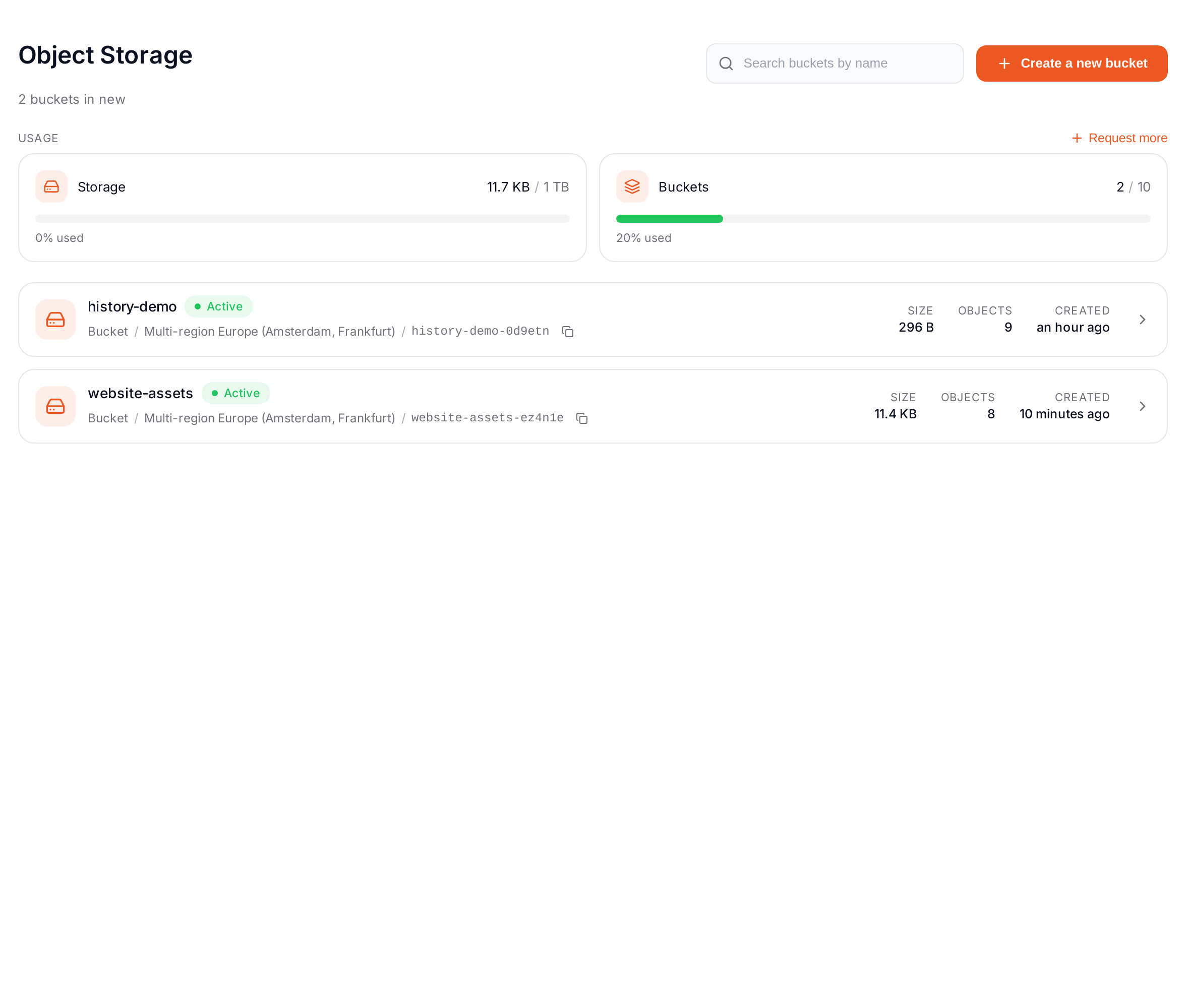Click the 10 minutes ago created value

[1064, 414]
